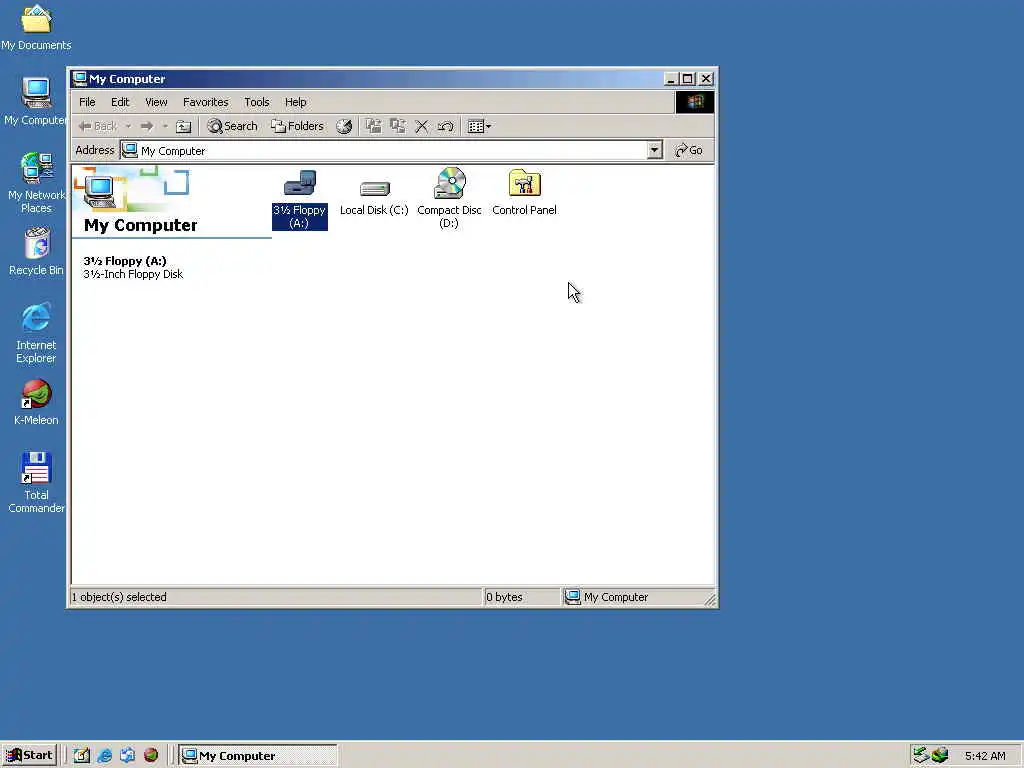
Task: Select My Documents desktop icon
Action: [36, 28]
